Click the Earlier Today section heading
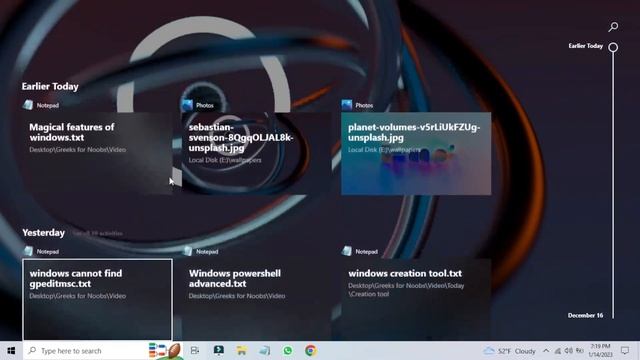The image size is (640, 360). (x=50, y=87)
